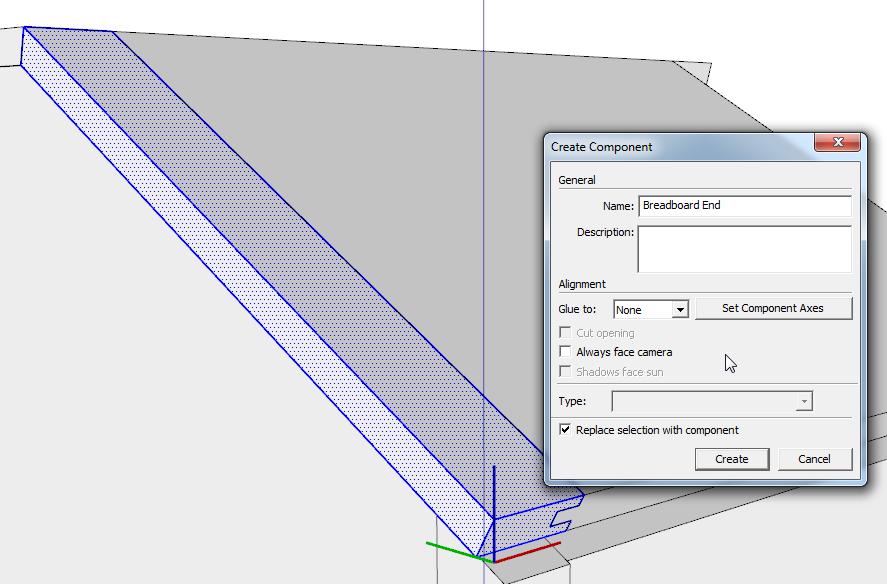Image resolution: width=887 pixels, height=584 pixels.
Task: Click the Set Component Axes button
Action: 773,308
